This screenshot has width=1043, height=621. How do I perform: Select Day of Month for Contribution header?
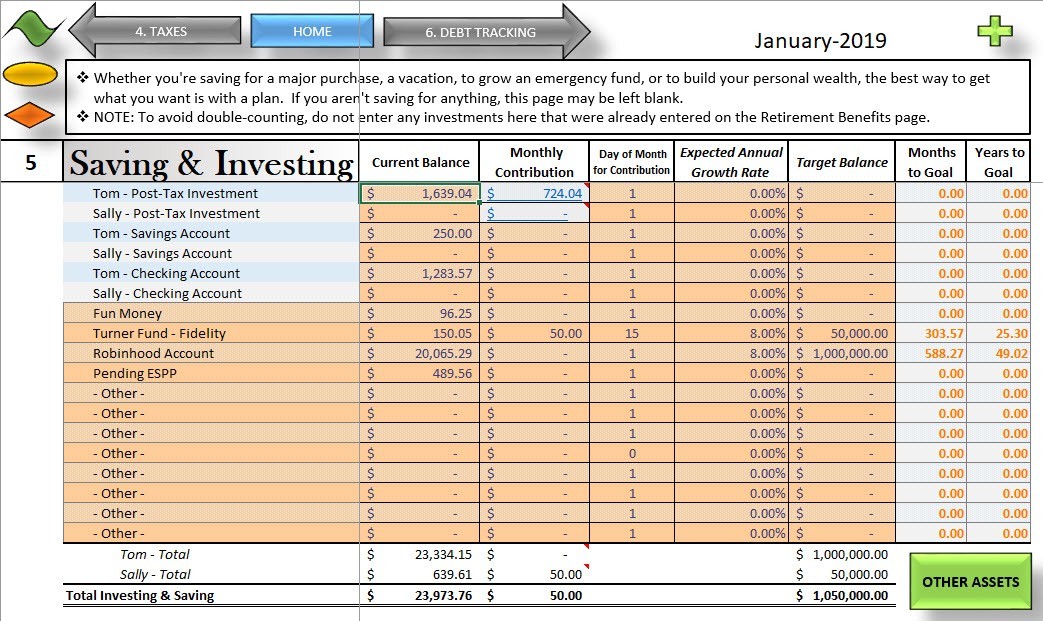point(632,162)
